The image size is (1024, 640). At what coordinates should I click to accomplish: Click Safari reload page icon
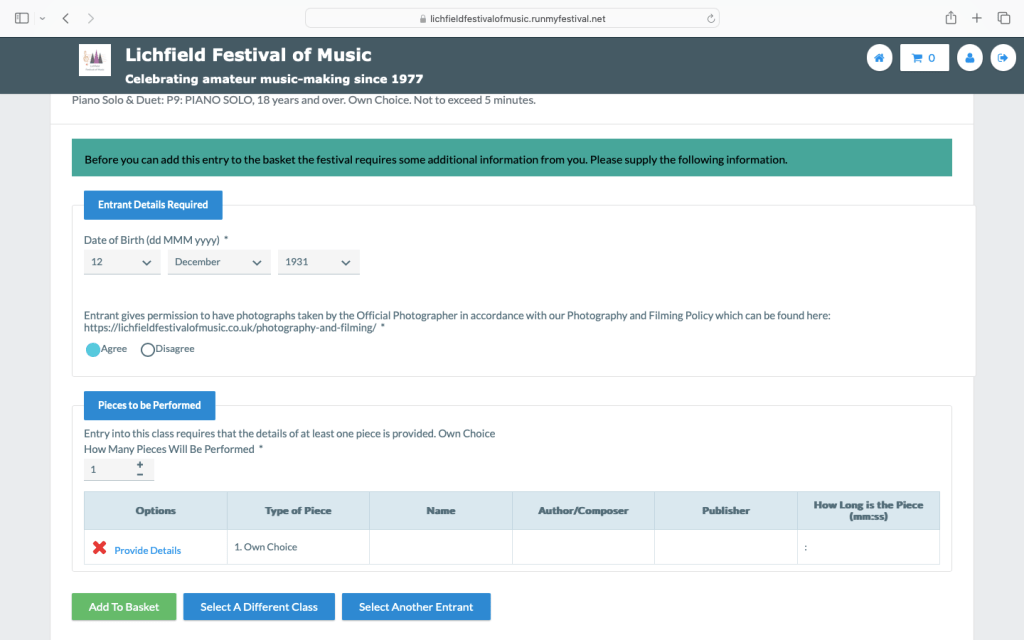coord(711,18)
